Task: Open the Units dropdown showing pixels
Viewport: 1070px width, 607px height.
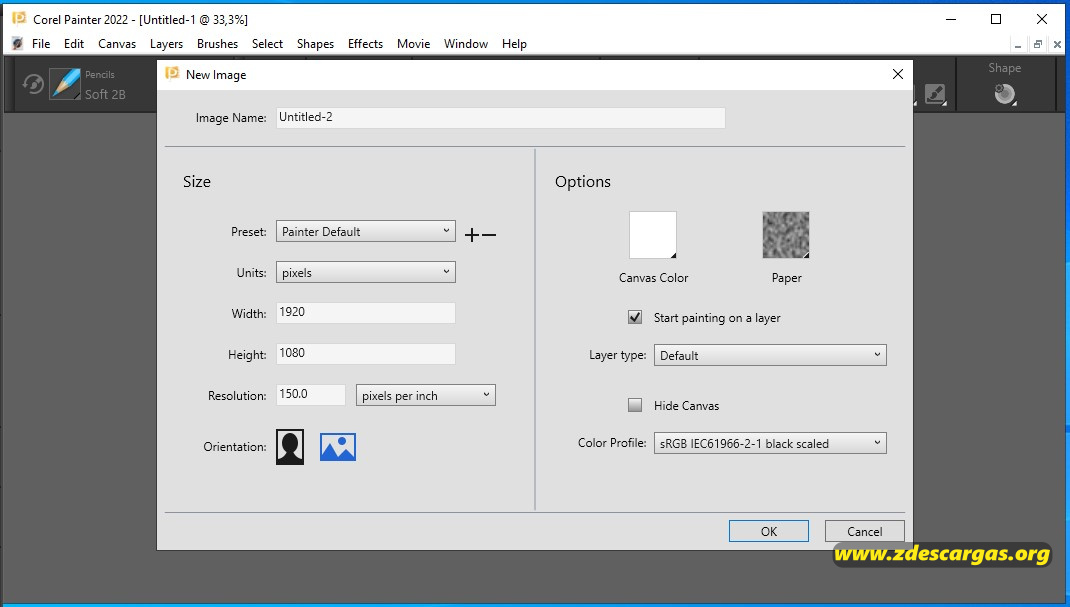Action: tap(366, 272)
